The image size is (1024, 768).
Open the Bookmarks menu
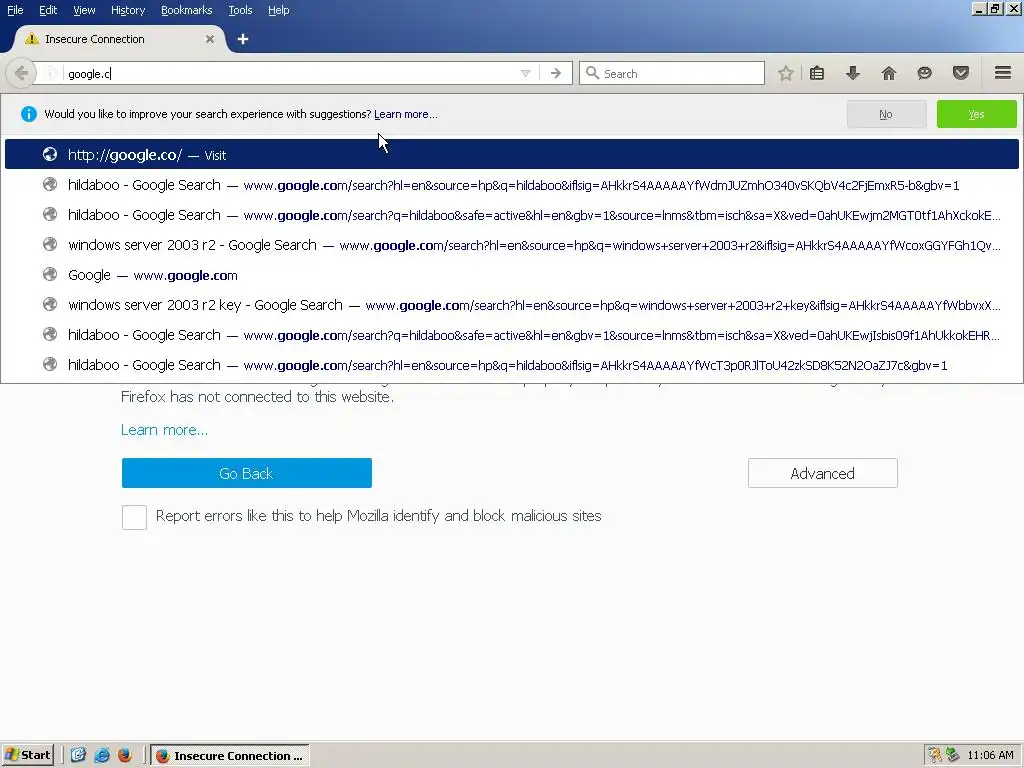(186, 10)
